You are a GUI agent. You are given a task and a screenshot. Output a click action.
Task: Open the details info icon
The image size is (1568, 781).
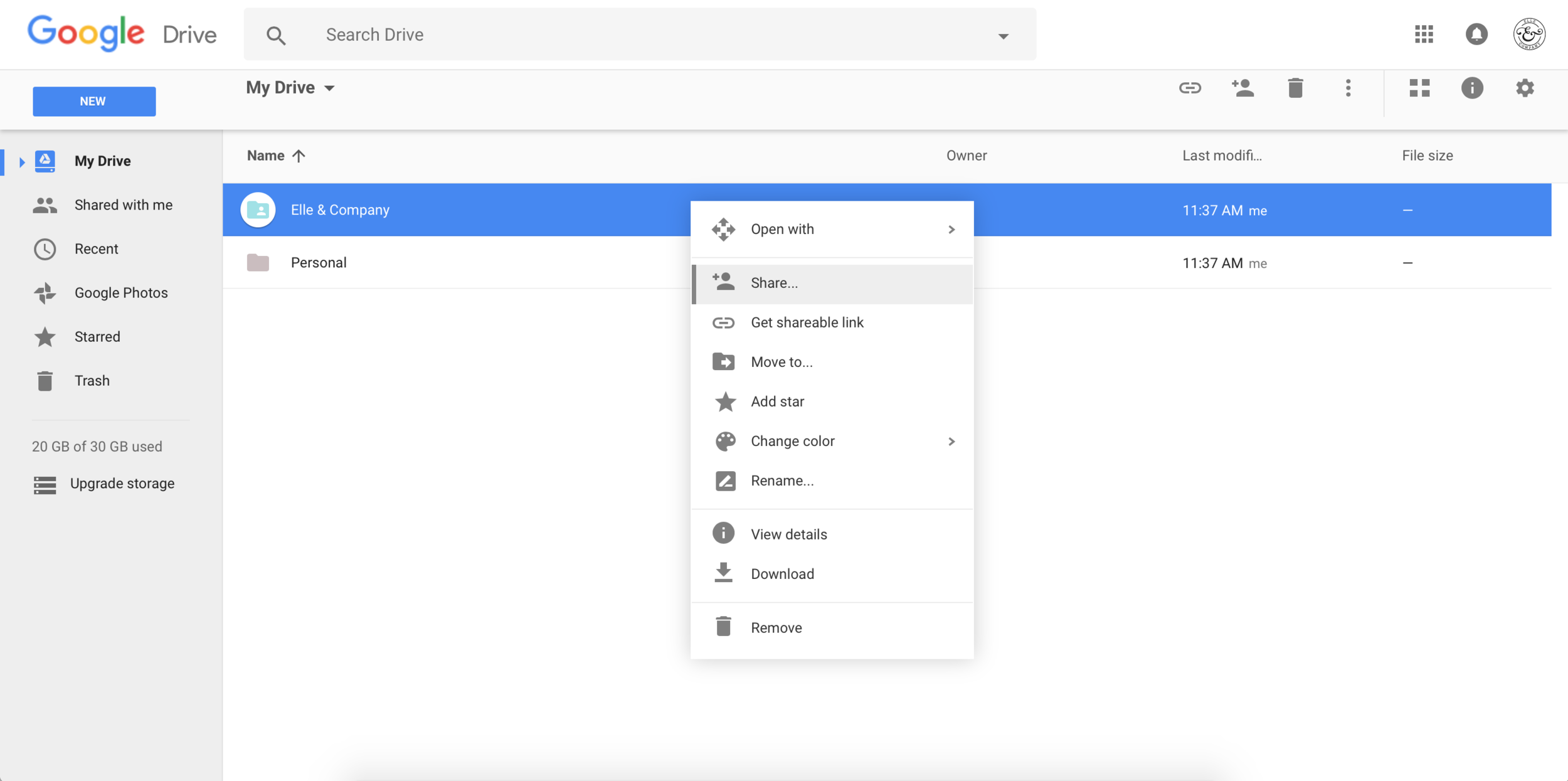click(x=1473, y=88)
